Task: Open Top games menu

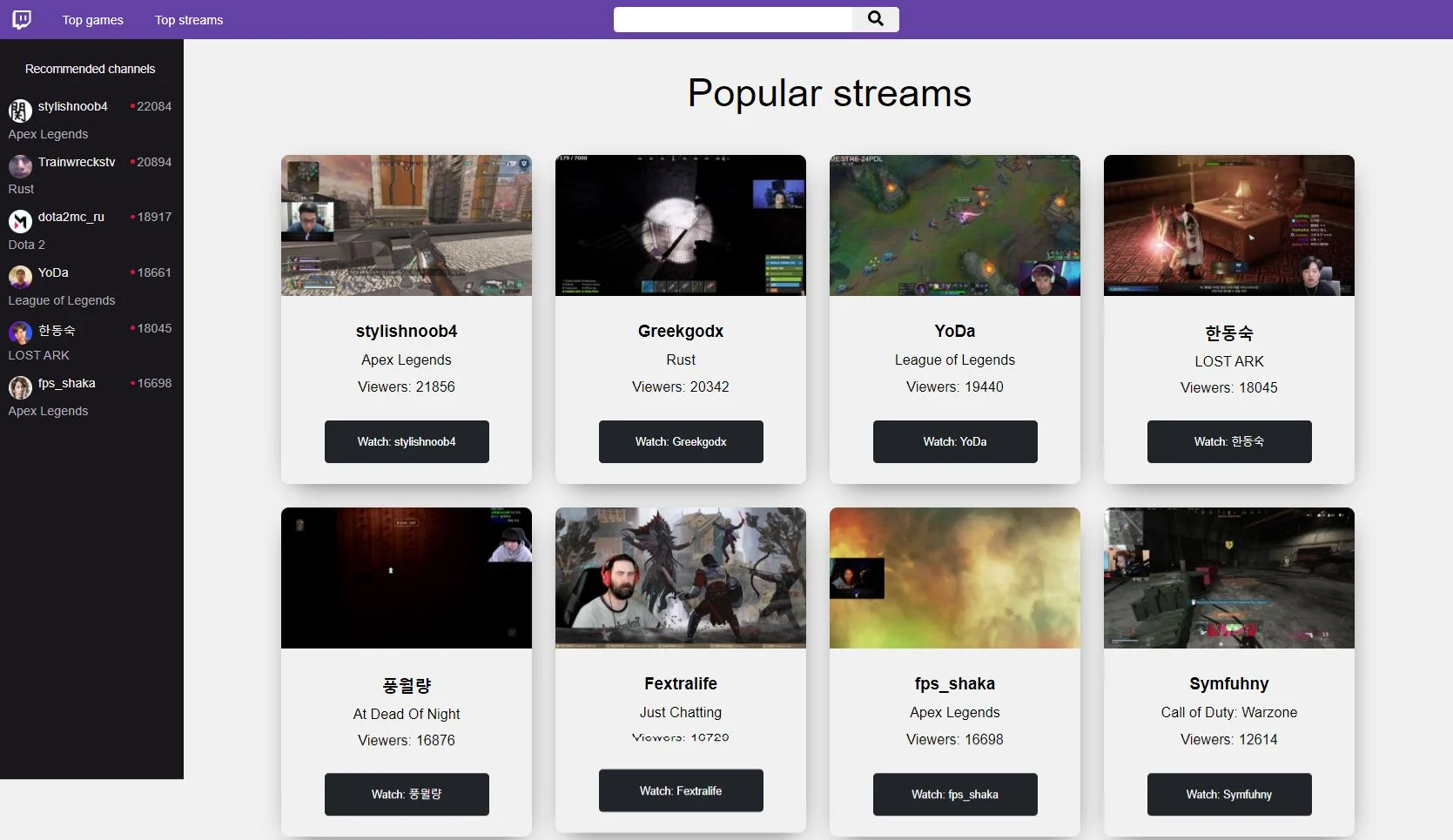Action: 93,20
